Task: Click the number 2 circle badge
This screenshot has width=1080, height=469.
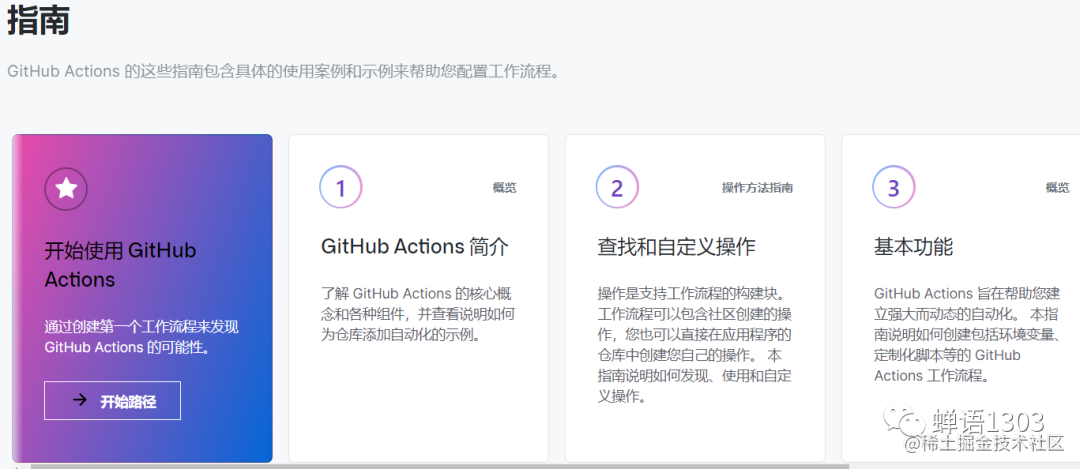Action: (617, 187)
